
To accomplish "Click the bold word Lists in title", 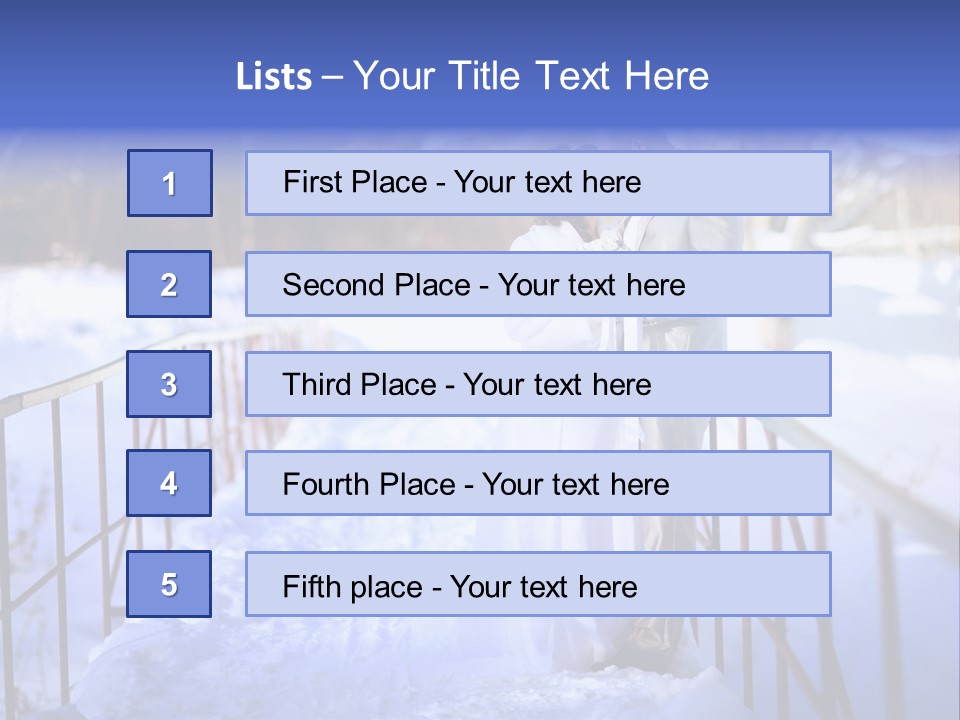I will tap(273, 77).
